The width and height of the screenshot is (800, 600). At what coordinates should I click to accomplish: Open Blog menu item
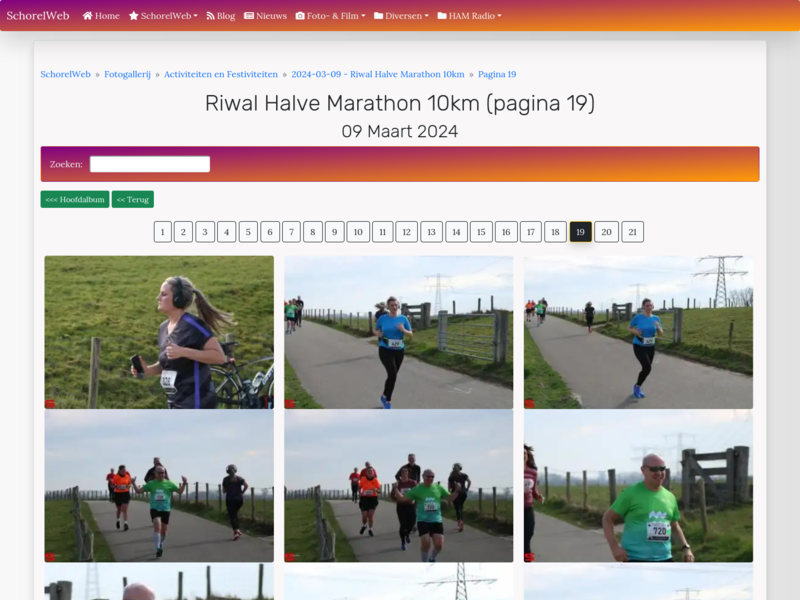(x=220, y=16)
